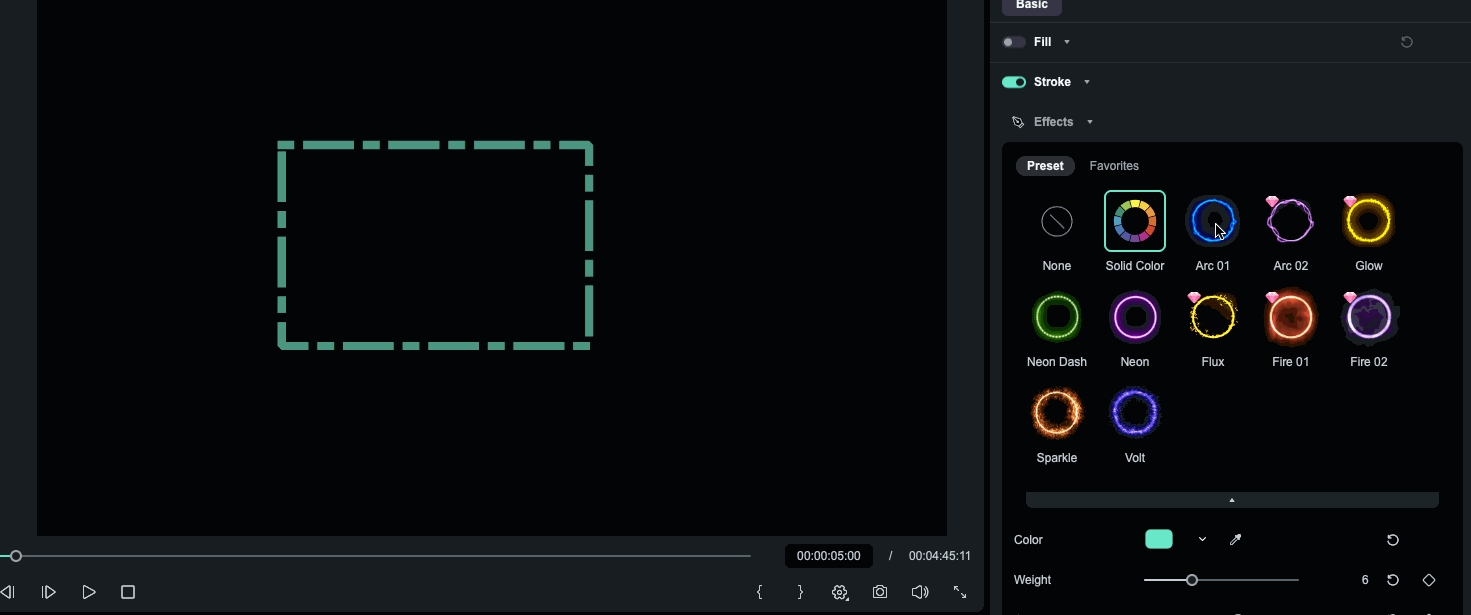The width and height of the screenshot is (1471, 615).
Task: Enable the Fill option
Action: [x=1012, y=41]
